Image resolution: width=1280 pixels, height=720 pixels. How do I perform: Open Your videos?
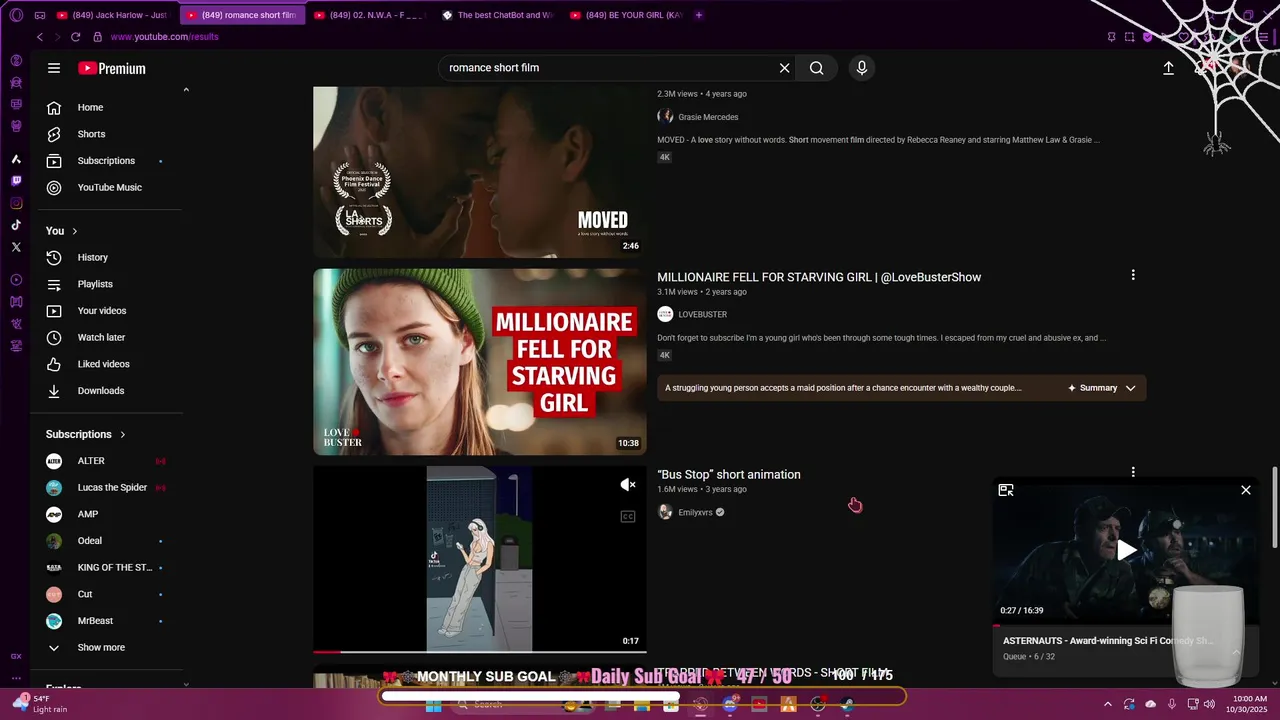click(100, 311)
